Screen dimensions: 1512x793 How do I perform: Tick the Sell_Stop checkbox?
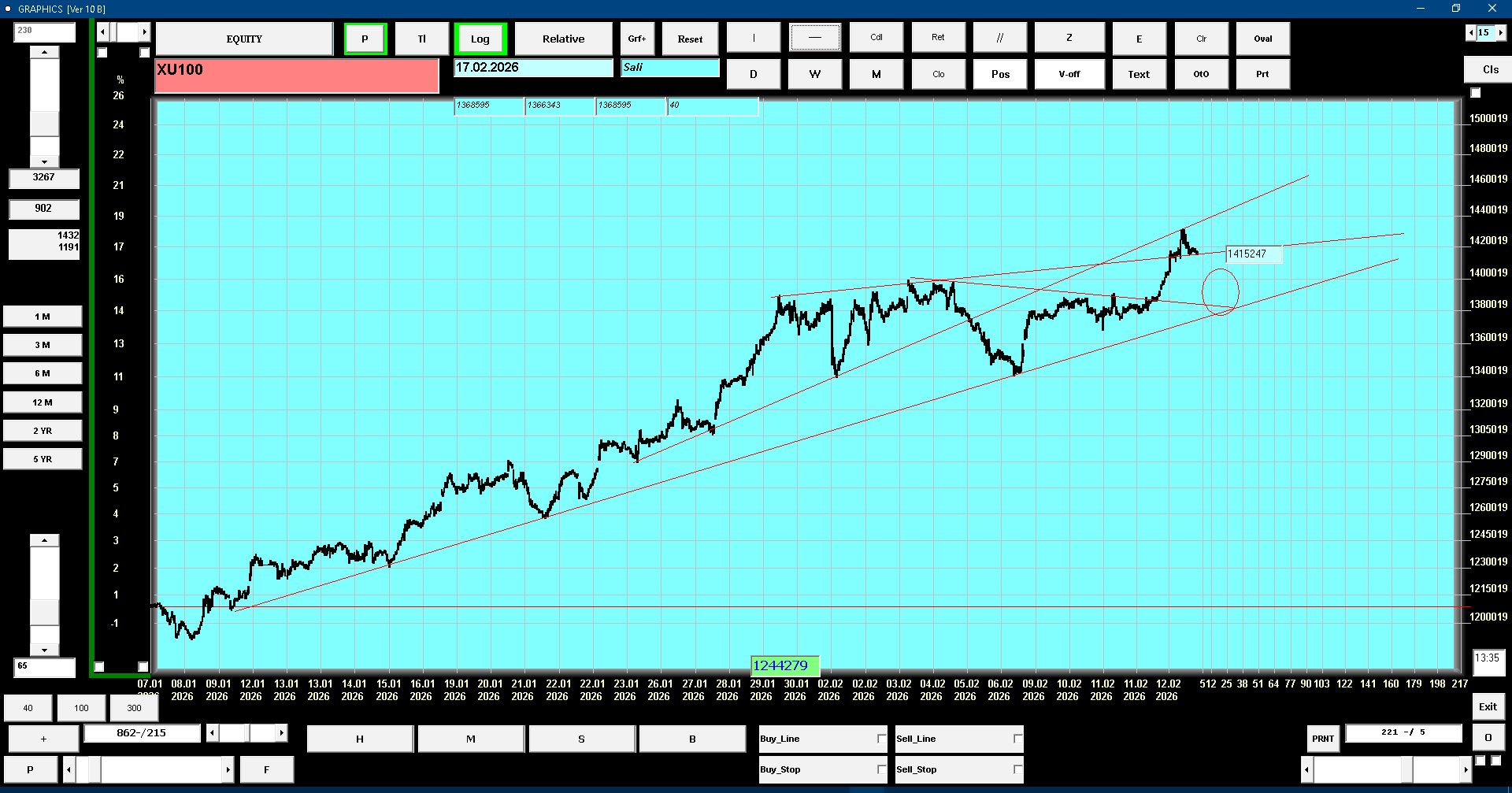[x=1017, y=769]
